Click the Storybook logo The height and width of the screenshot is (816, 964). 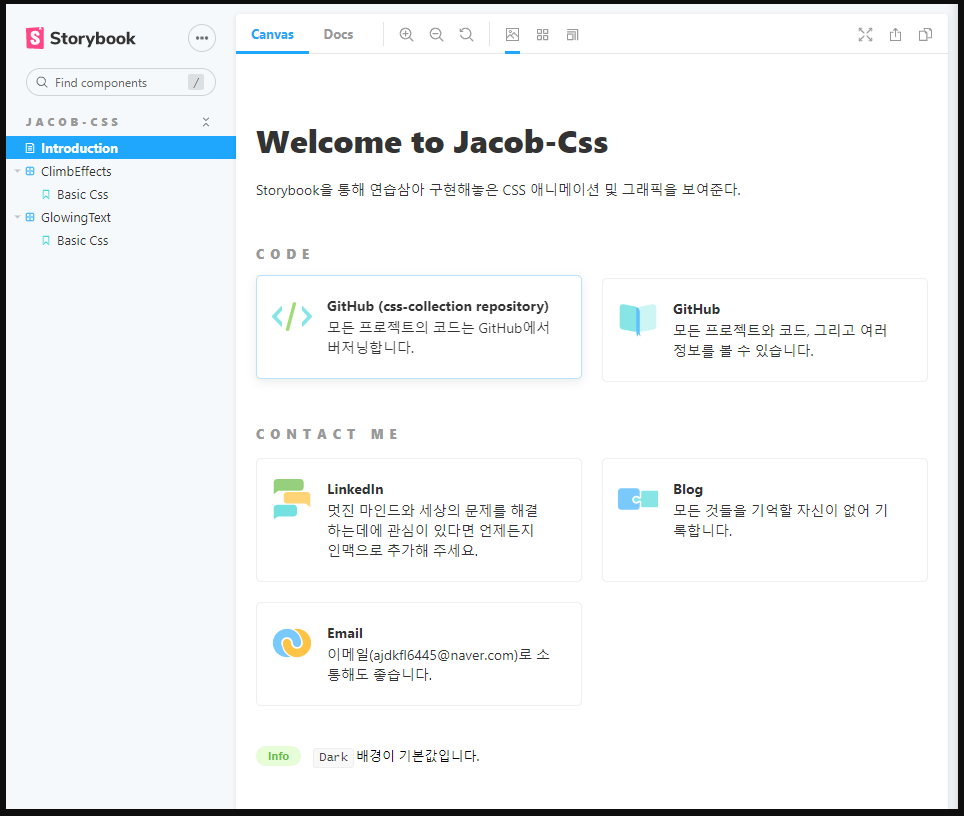point(81,38)
